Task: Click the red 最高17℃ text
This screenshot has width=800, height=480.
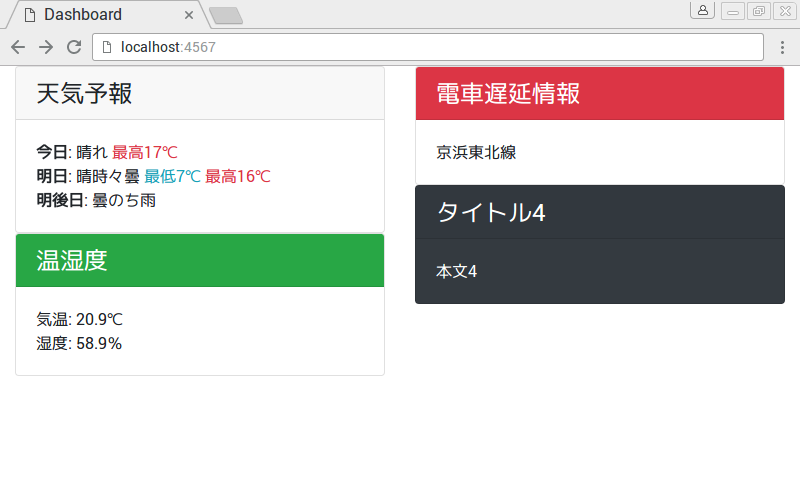Action: coord(145,152)
